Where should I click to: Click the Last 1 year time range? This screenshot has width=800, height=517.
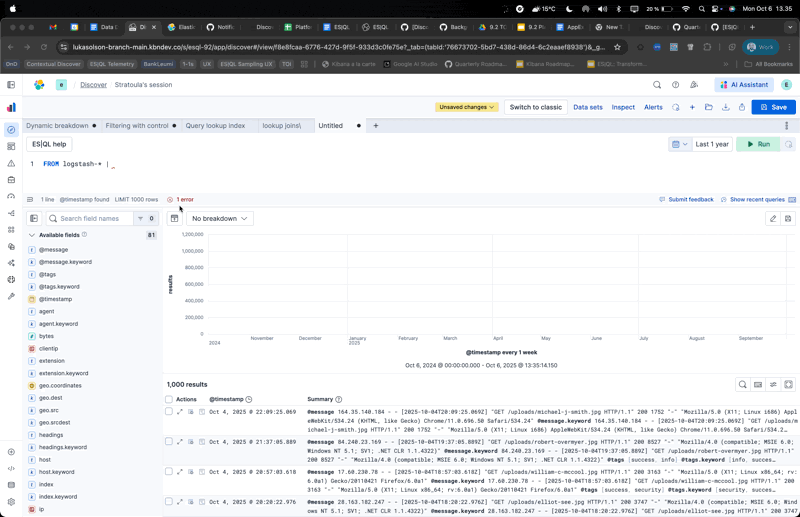[x=712, y=144]
